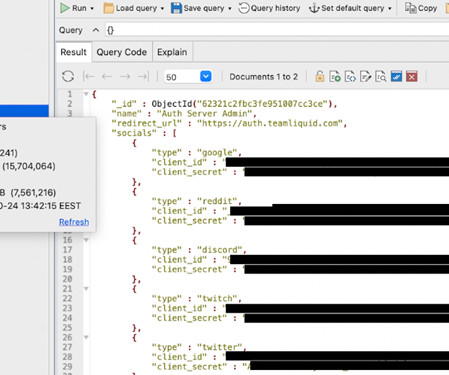
Task: Open the Explain tab
Action: point(172,52)
